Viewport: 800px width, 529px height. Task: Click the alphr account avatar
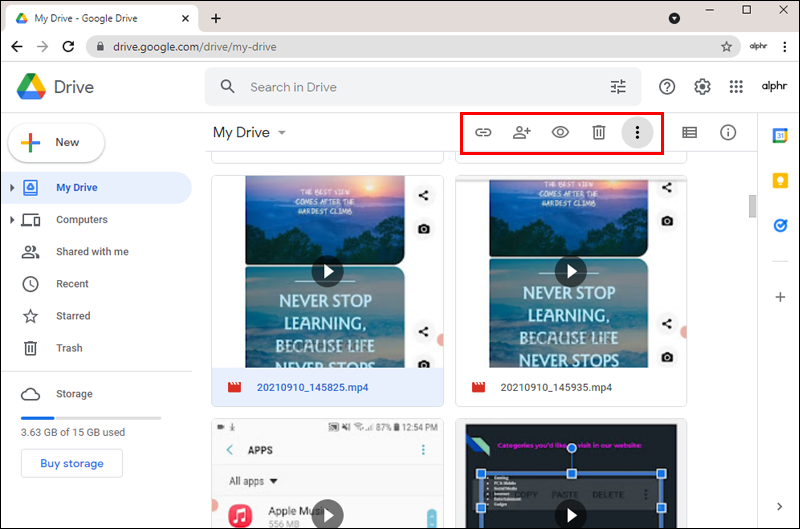[774, 86]
